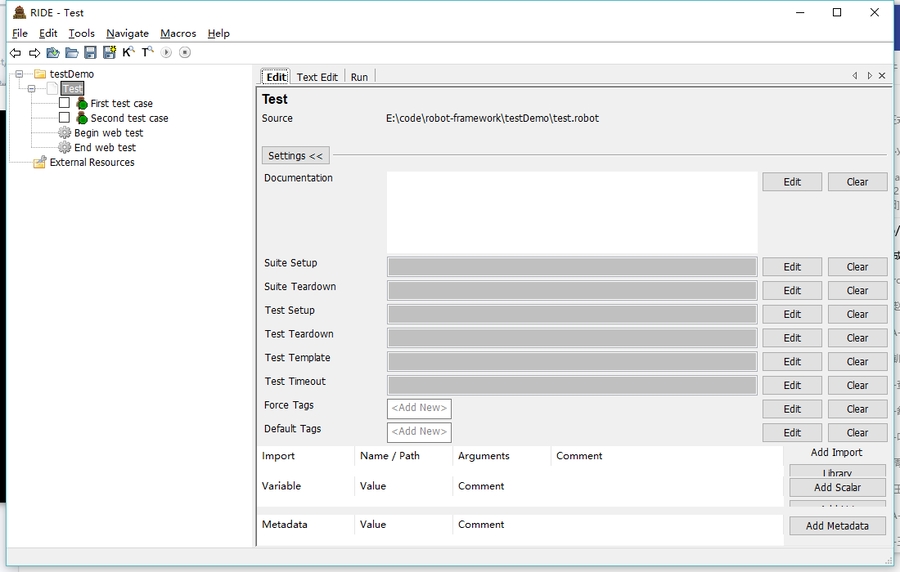Open Search Tests with T icon
Image resolution: width=900 pixels, height=572 pixels.
coord(147,52)
